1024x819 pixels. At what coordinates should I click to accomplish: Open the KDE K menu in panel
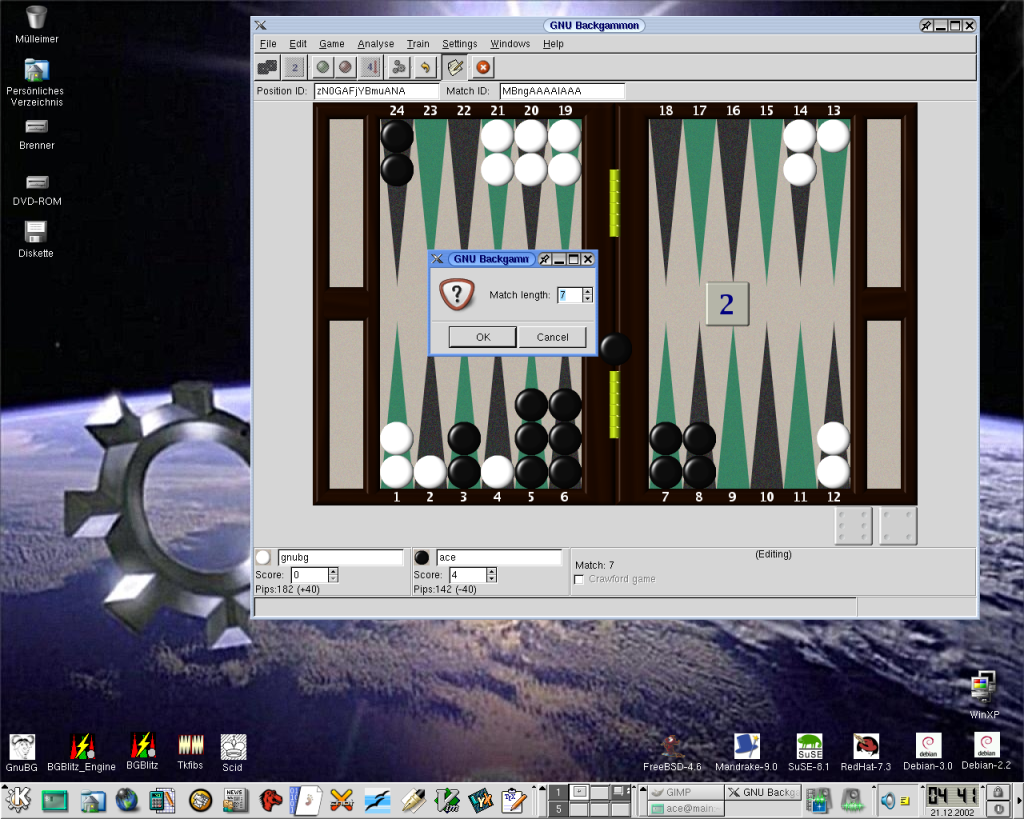[x=18, y=799]
